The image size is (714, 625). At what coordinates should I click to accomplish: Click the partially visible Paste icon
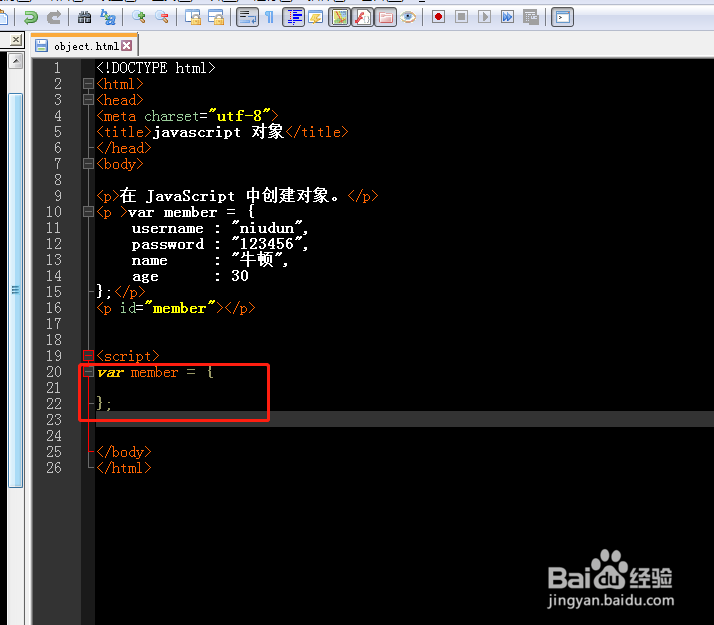[4, 18]
